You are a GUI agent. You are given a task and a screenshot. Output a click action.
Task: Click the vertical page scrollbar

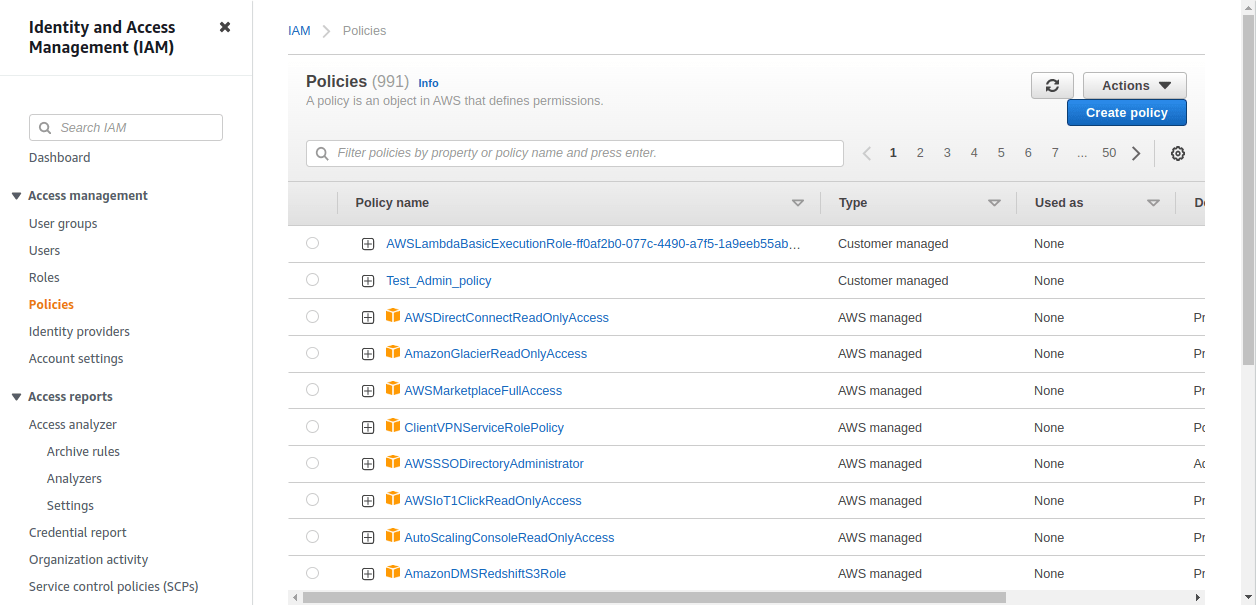1248,190
